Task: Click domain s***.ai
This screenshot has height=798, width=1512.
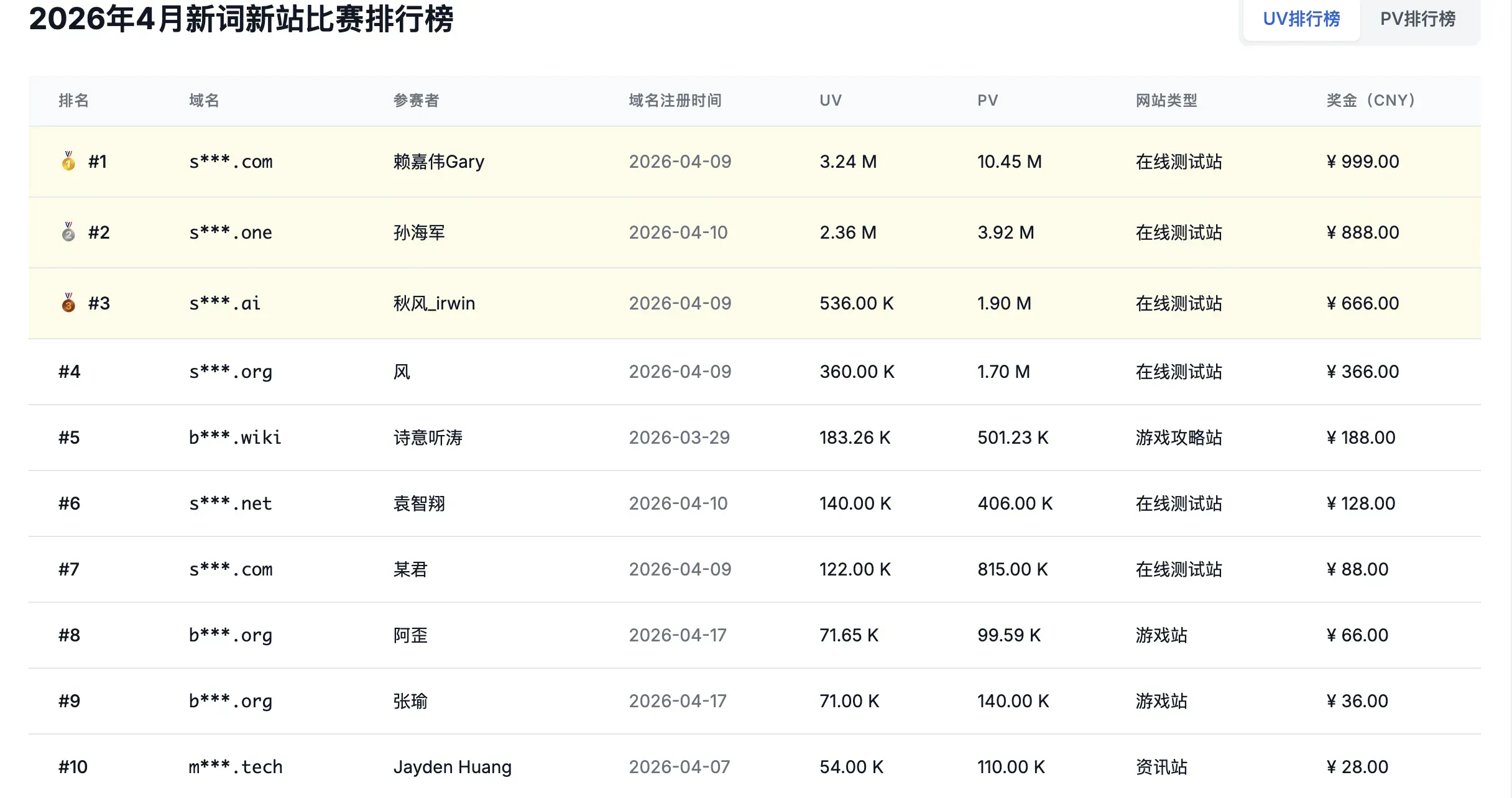Action: coord(224,303)
